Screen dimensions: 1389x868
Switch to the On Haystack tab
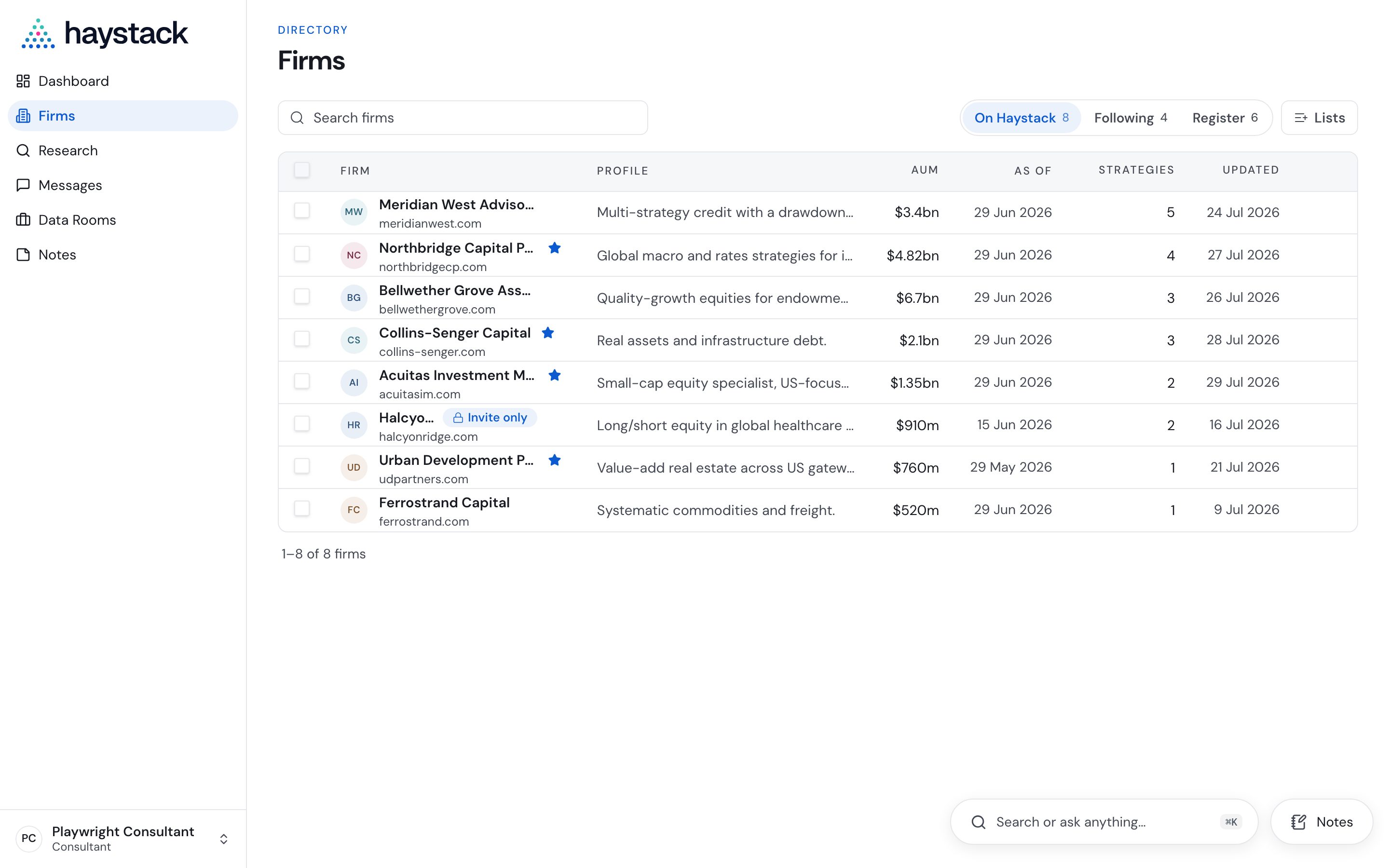coord(1021,118)
